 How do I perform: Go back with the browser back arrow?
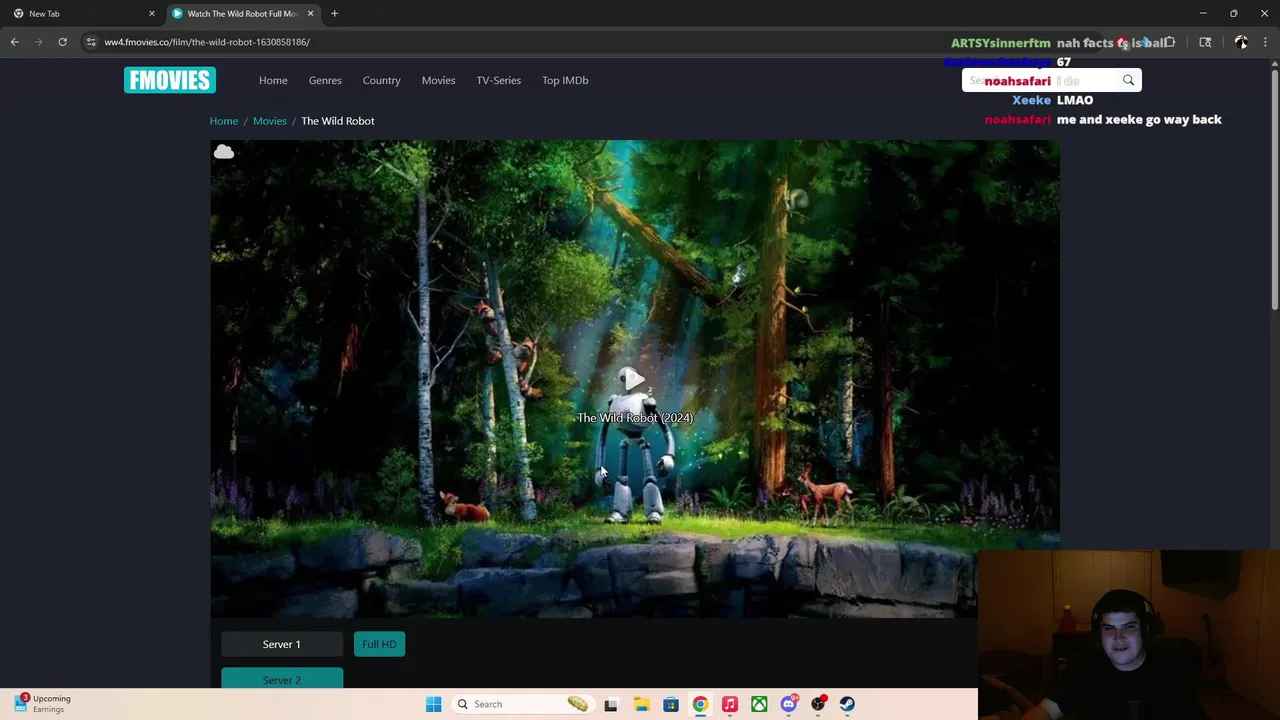click(x=14, y=42)
